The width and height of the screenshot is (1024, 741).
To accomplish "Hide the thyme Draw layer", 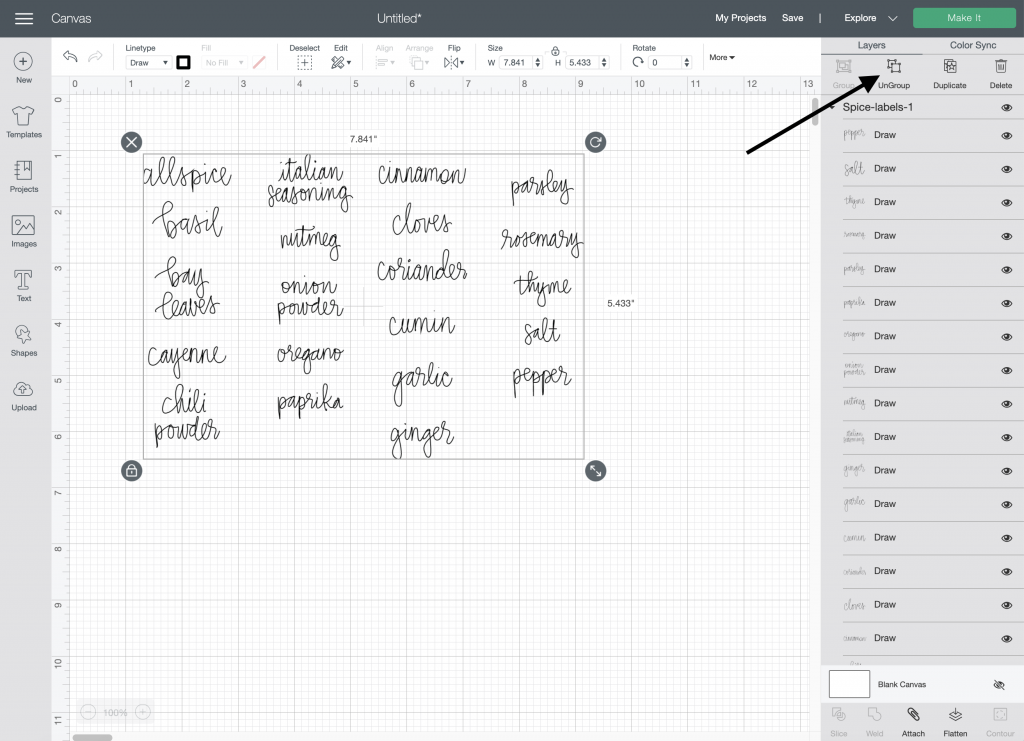I will click(1006, 203).
